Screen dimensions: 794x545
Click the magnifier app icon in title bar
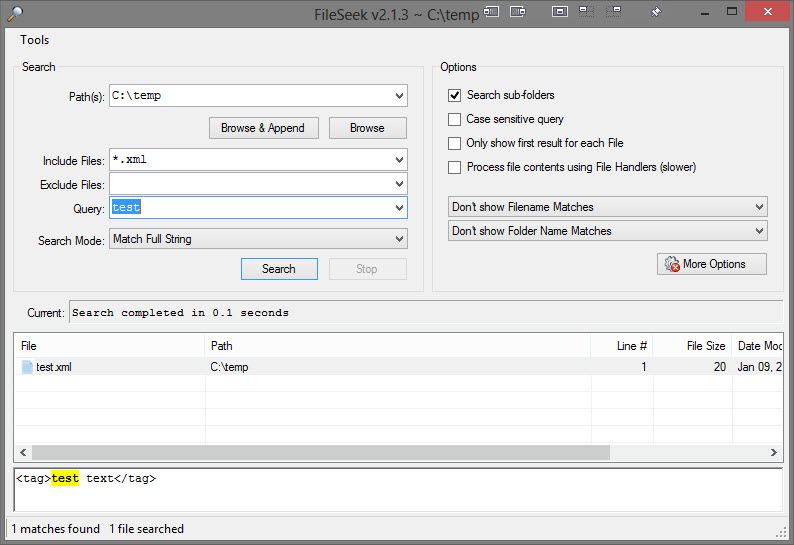pos(14,12)
